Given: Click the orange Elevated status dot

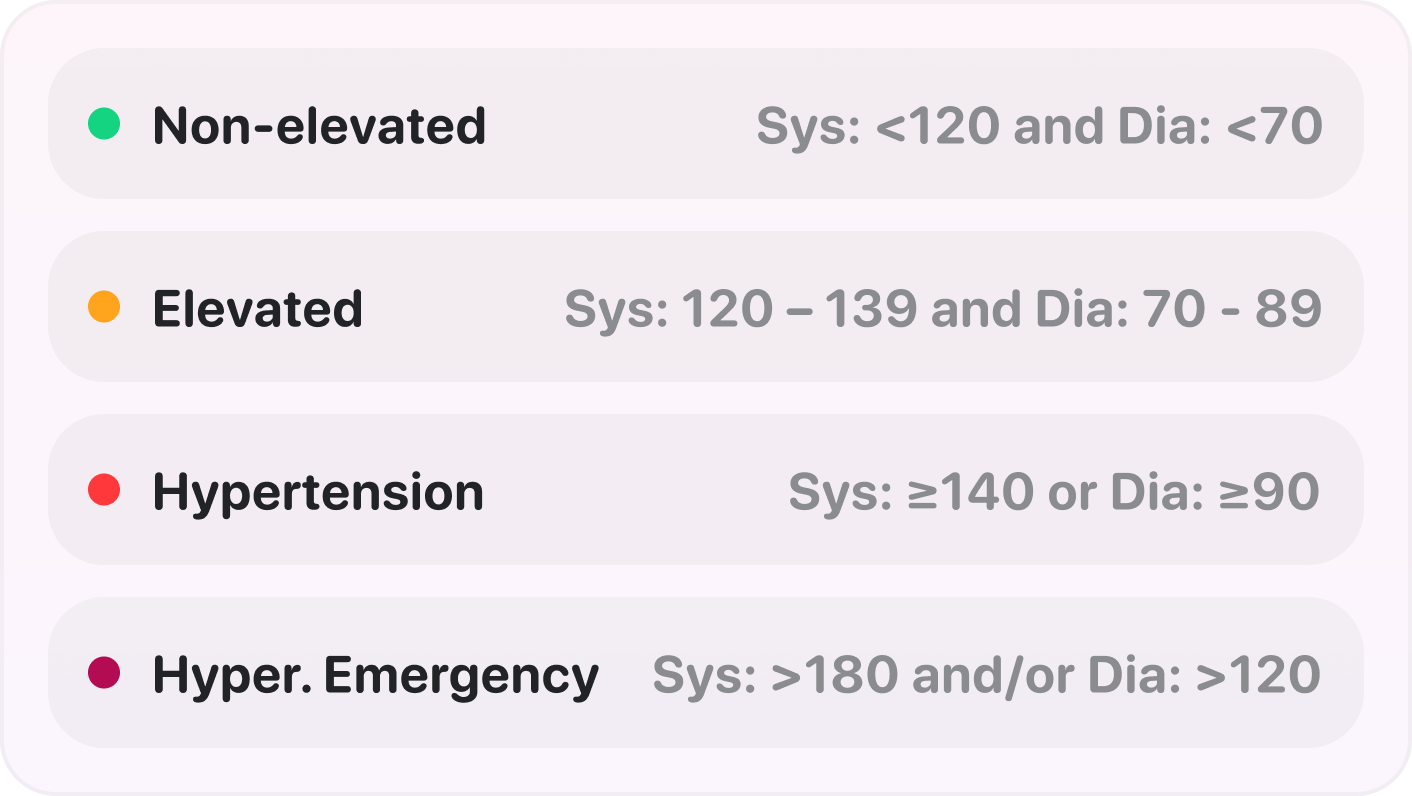Looking at the screenshot, I should click(x=104, y=307).
